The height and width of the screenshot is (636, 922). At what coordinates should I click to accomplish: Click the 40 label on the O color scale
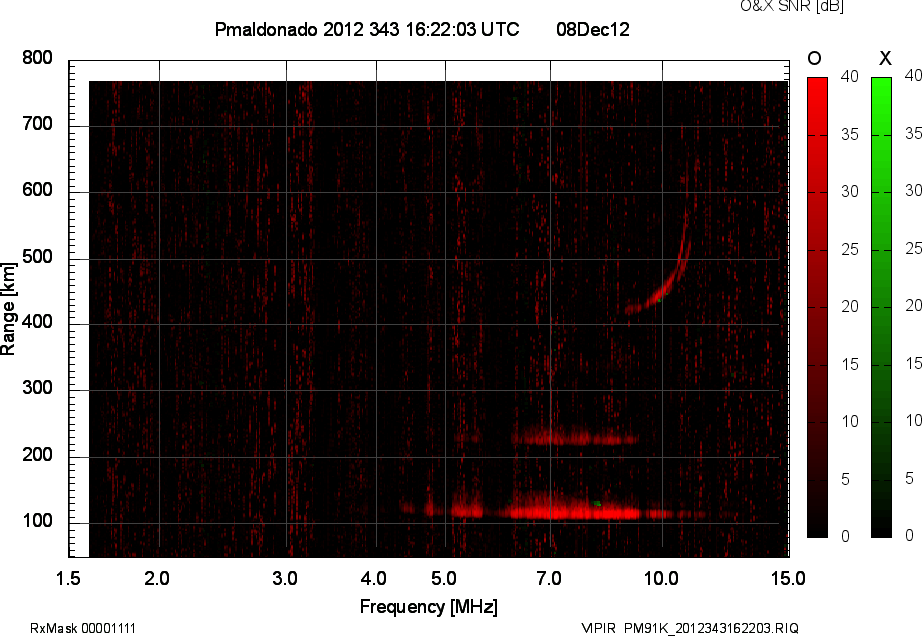click(849, 76)
